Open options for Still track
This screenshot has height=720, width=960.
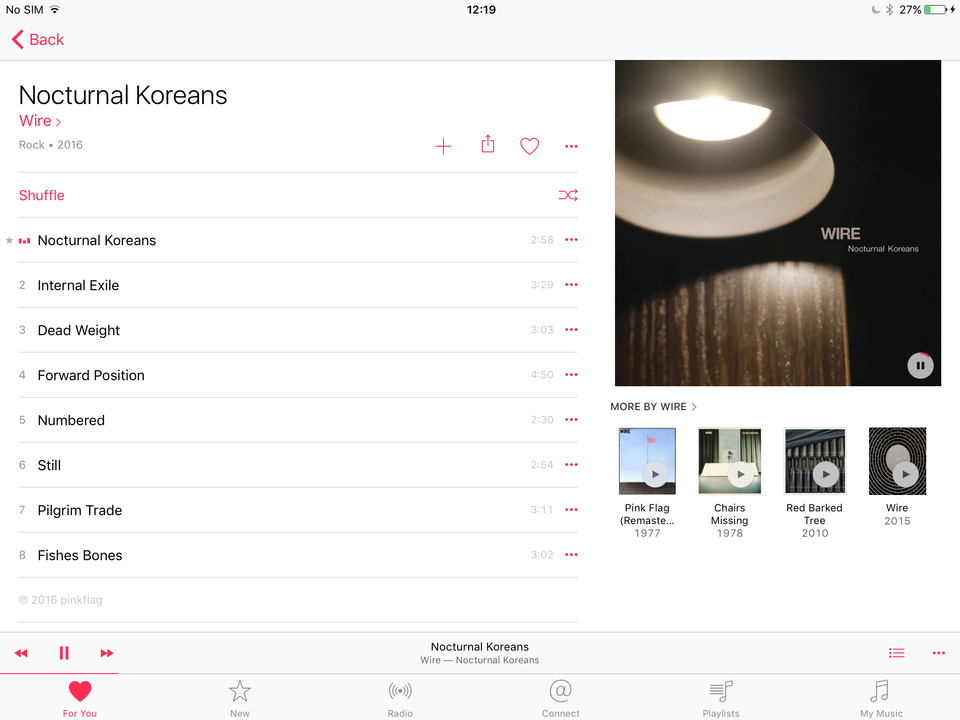click(571, 465)
